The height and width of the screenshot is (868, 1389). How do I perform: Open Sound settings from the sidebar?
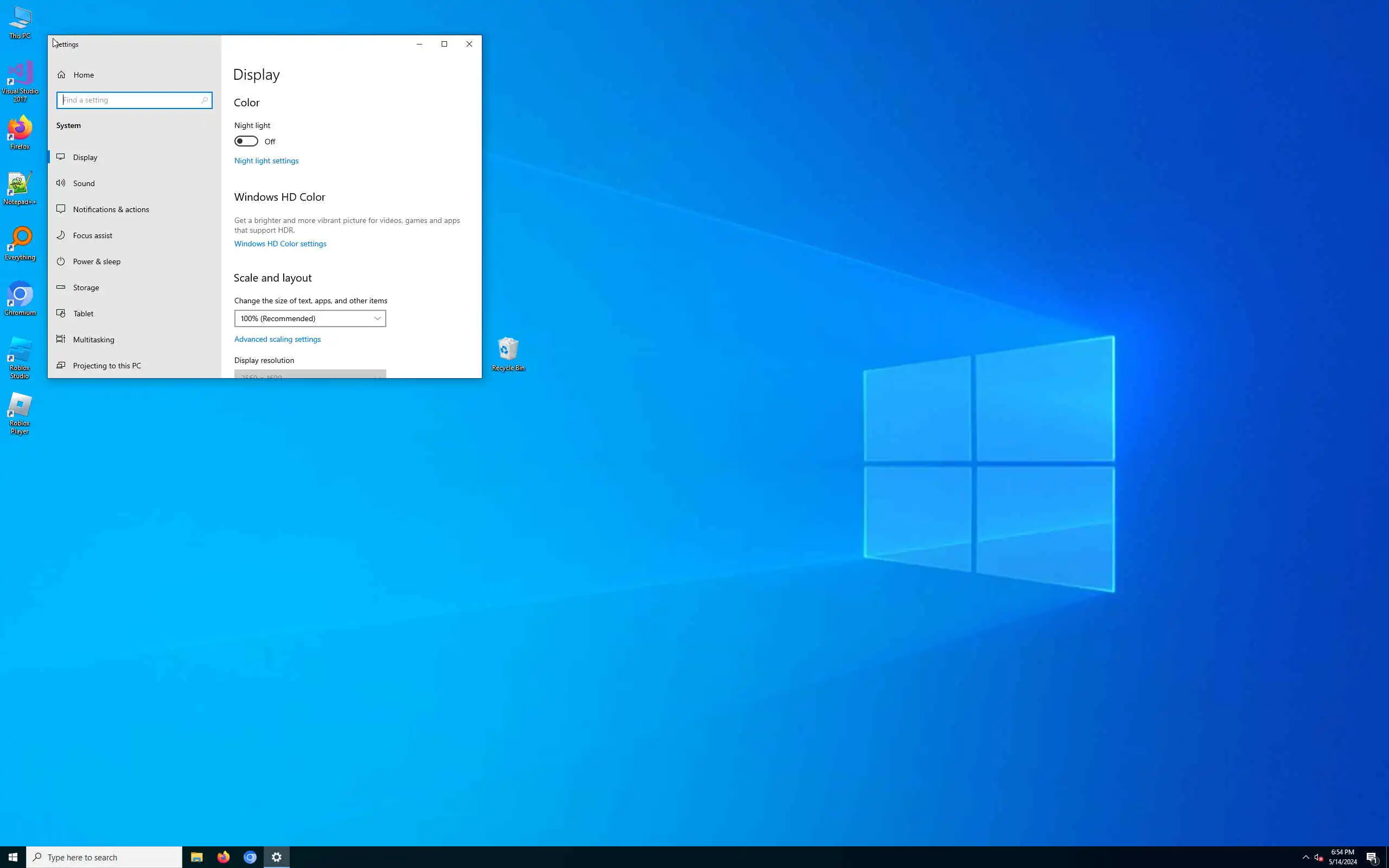tap(84, 183)
